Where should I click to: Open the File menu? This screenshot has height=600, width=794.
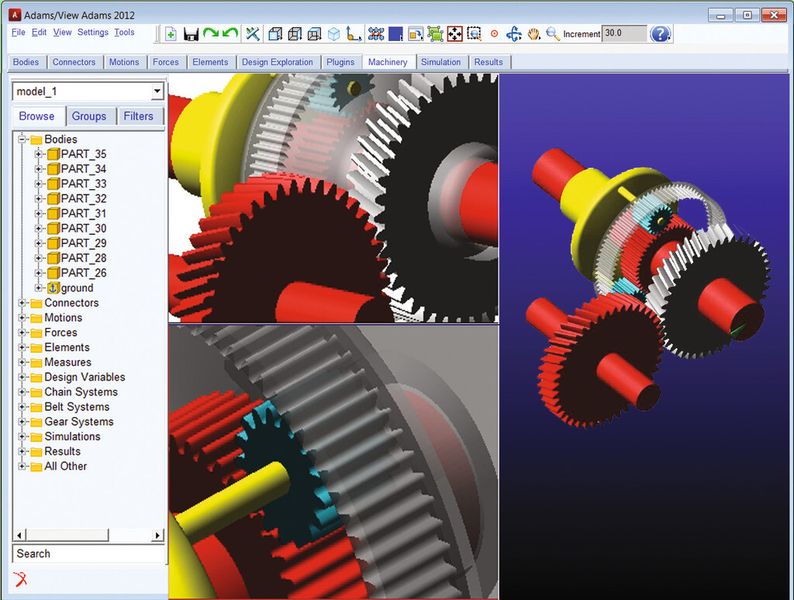(x=18, y=32)
